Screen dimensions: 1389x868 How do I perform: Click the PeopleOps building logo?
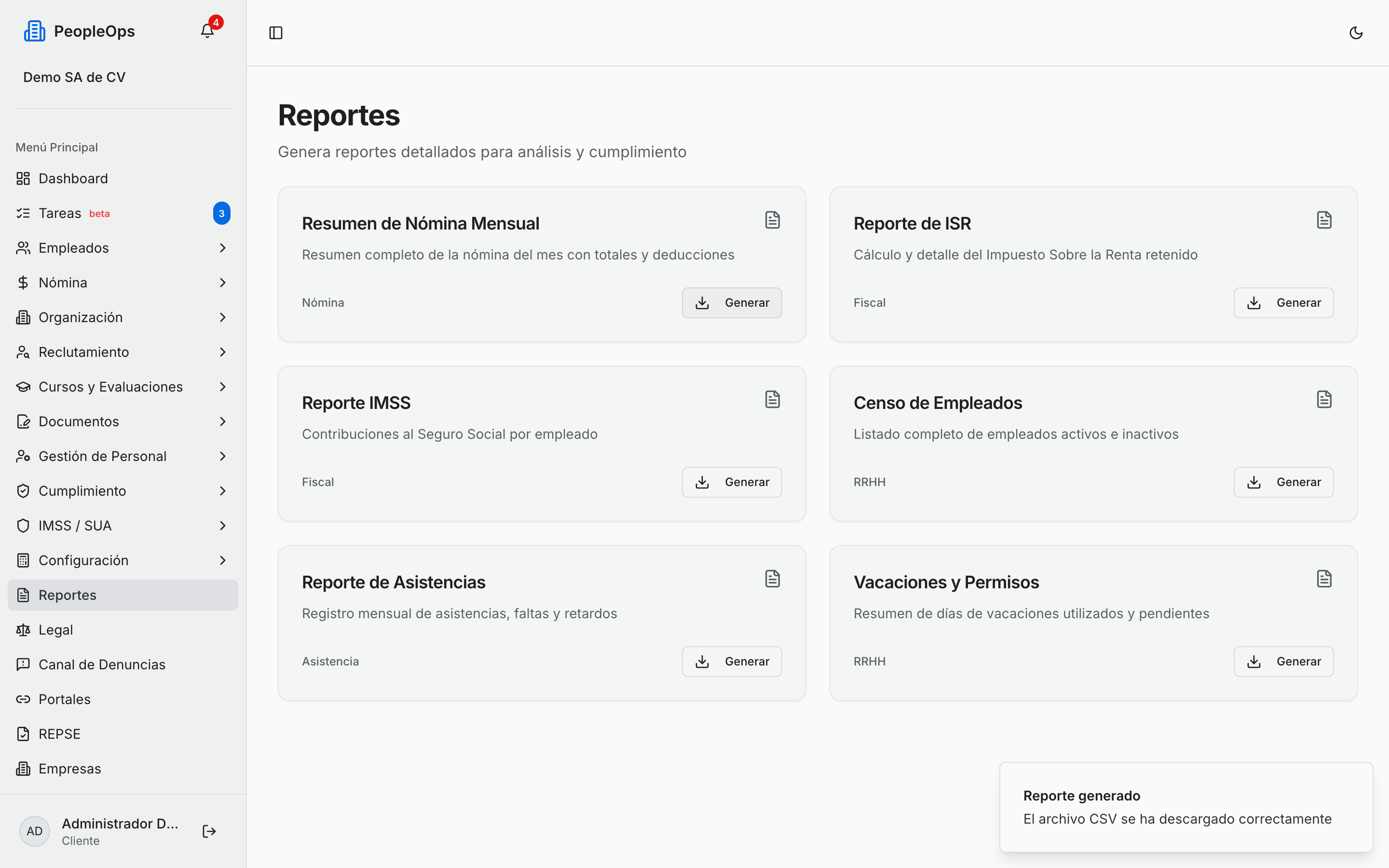click(x=34, y=31)
